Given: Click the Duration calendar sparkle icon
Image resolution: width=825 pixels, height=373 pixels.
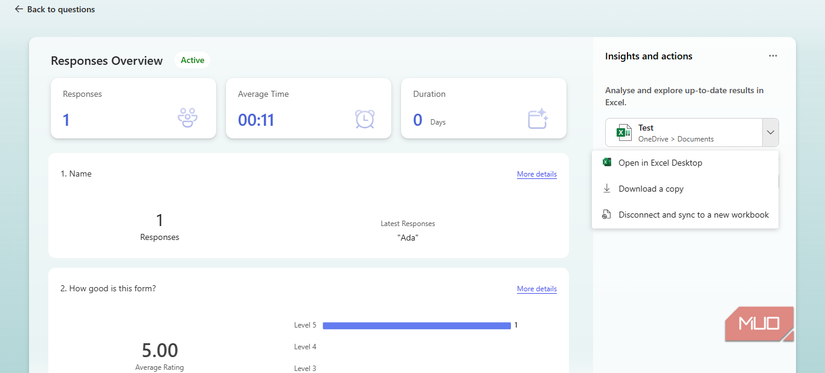Looking at the screenshot, I should click(538, 119).
